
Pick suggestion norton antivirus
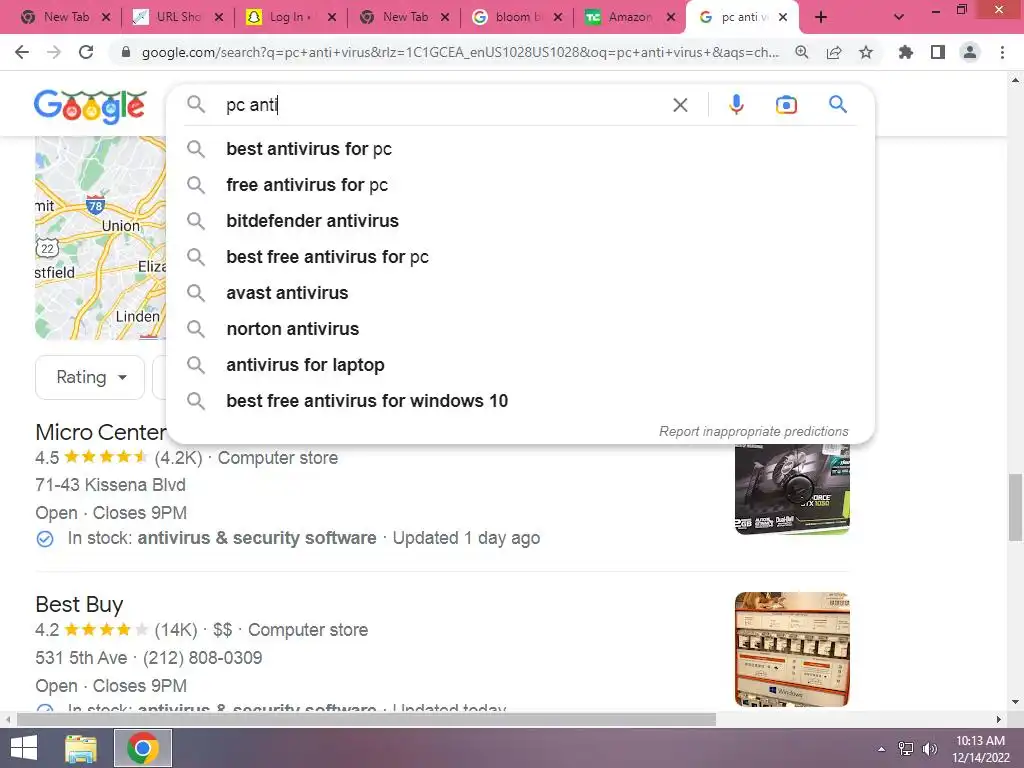point(520,328)
